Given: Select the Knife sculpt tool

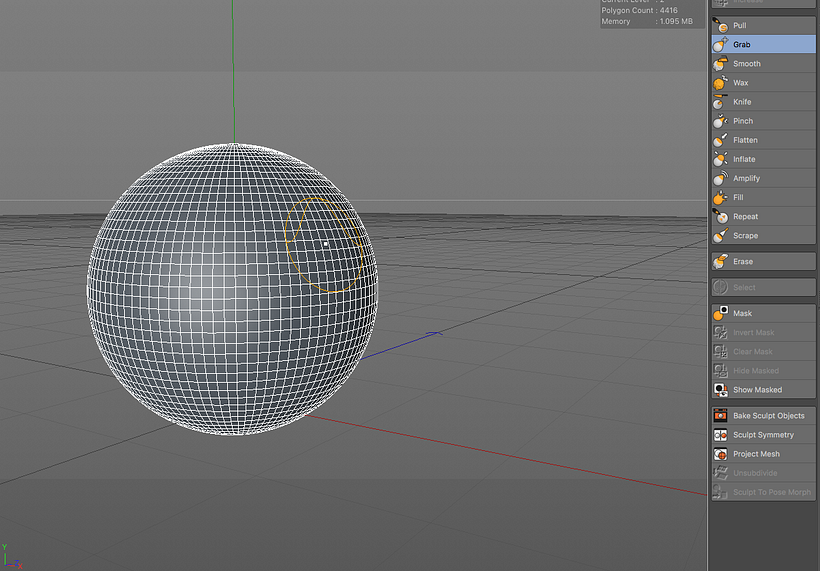Looking at the screenshot, I should point(763,101).
